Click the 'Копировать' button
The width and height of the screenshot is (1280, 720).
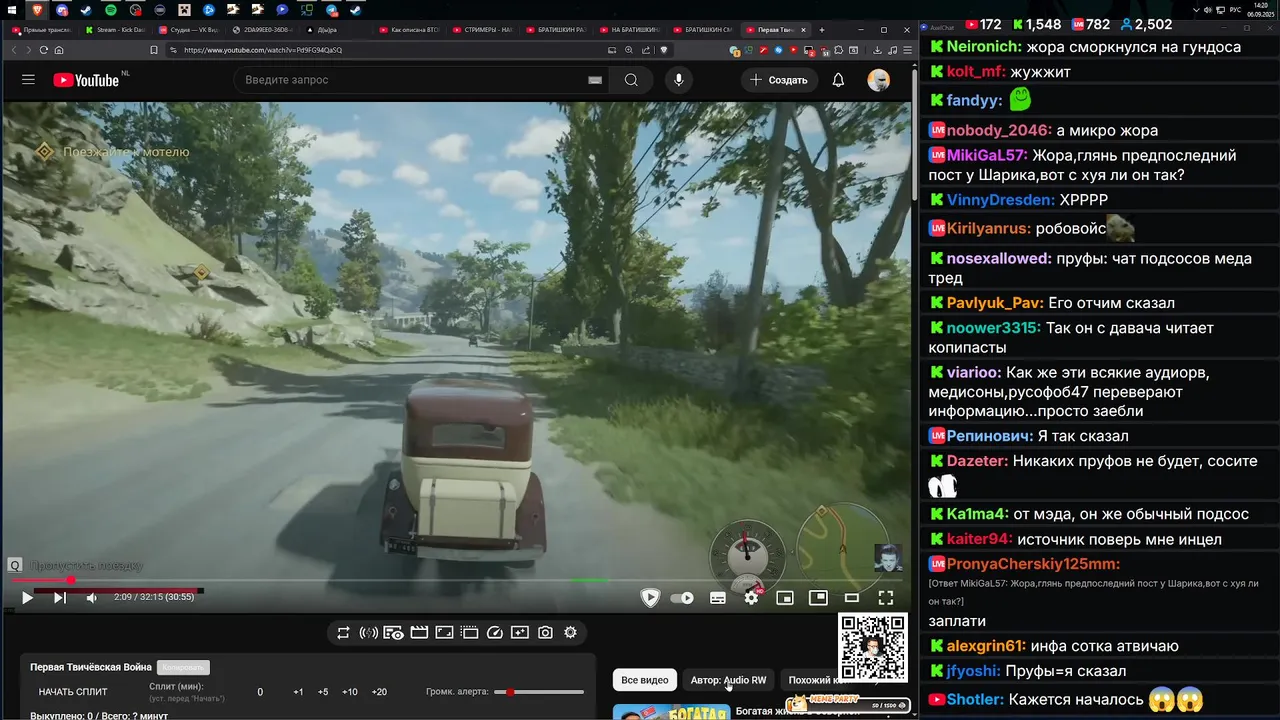pyautogui.click(x=183, y=667)
